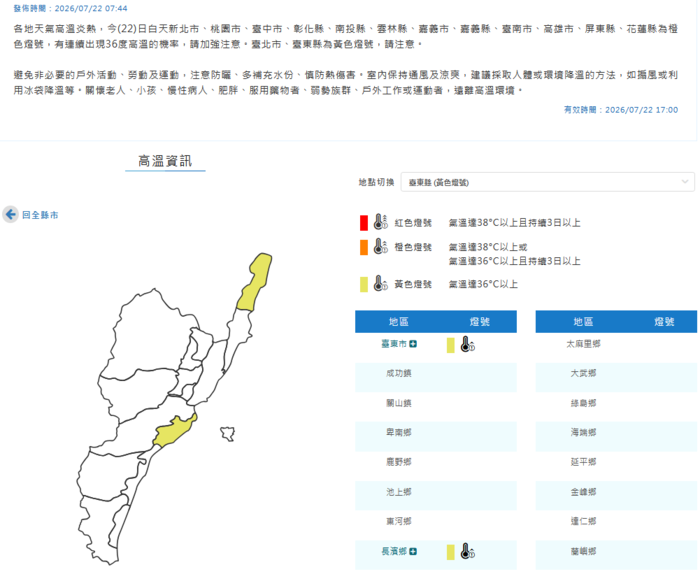Click the thermometer icon in 臺東市 row
Screen dimensions: 700x574
tap(467, 345)
